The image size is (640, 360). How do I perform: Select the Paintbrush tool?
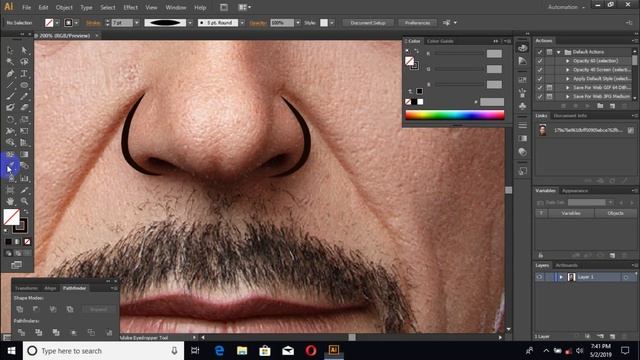click(x=10, y=96)
